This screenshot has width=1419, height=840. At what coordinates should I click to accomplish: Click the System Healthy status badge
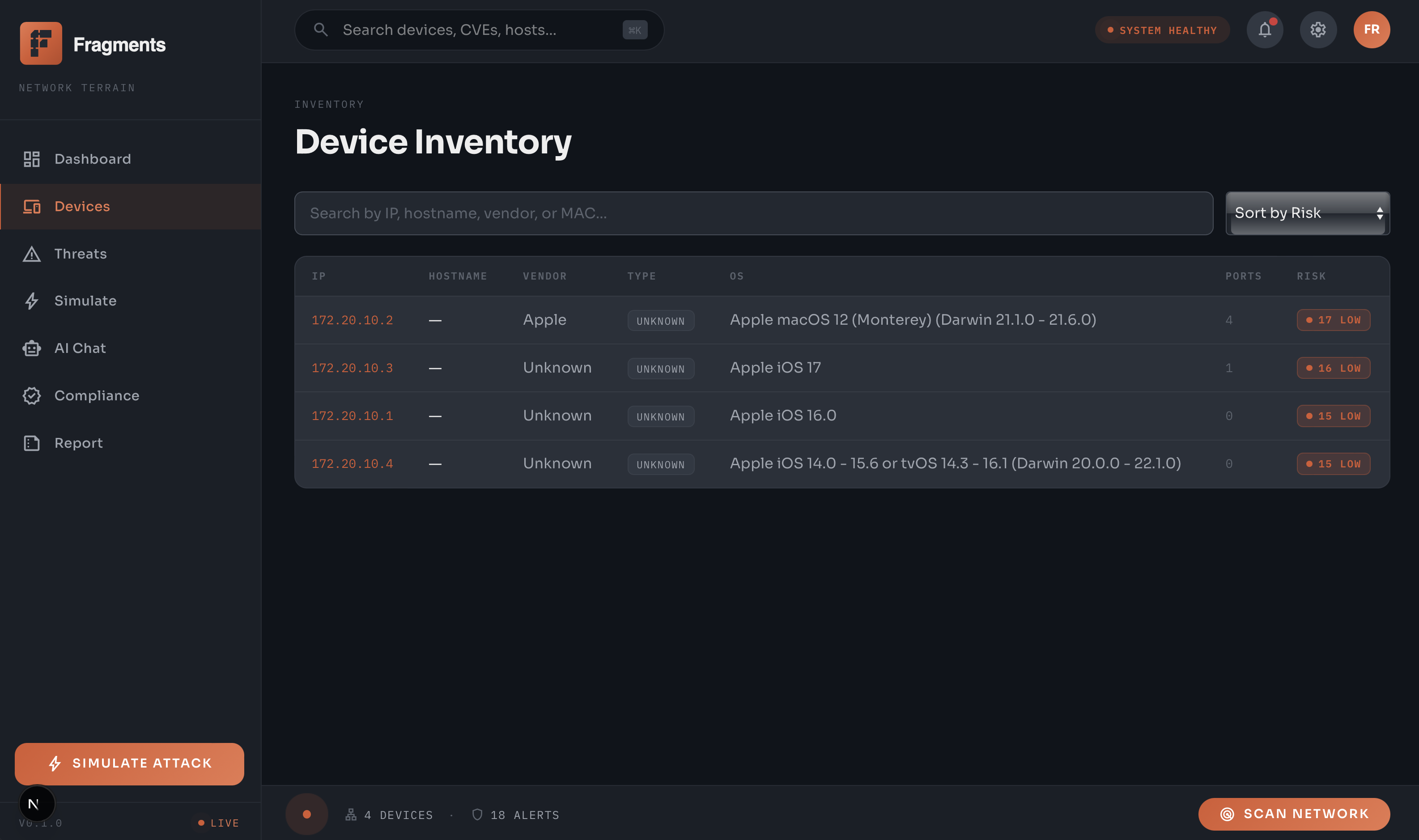[x=1161, y=30]
